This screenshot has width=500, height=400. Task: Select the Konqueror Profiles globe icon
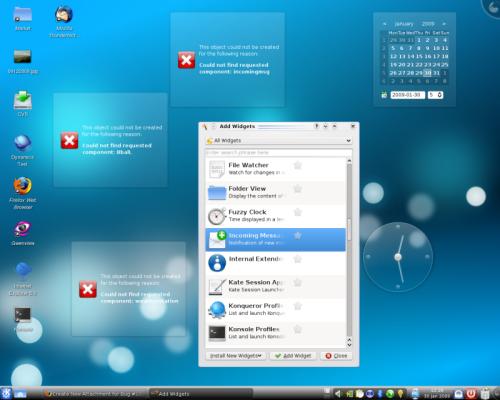pos(217,310)
